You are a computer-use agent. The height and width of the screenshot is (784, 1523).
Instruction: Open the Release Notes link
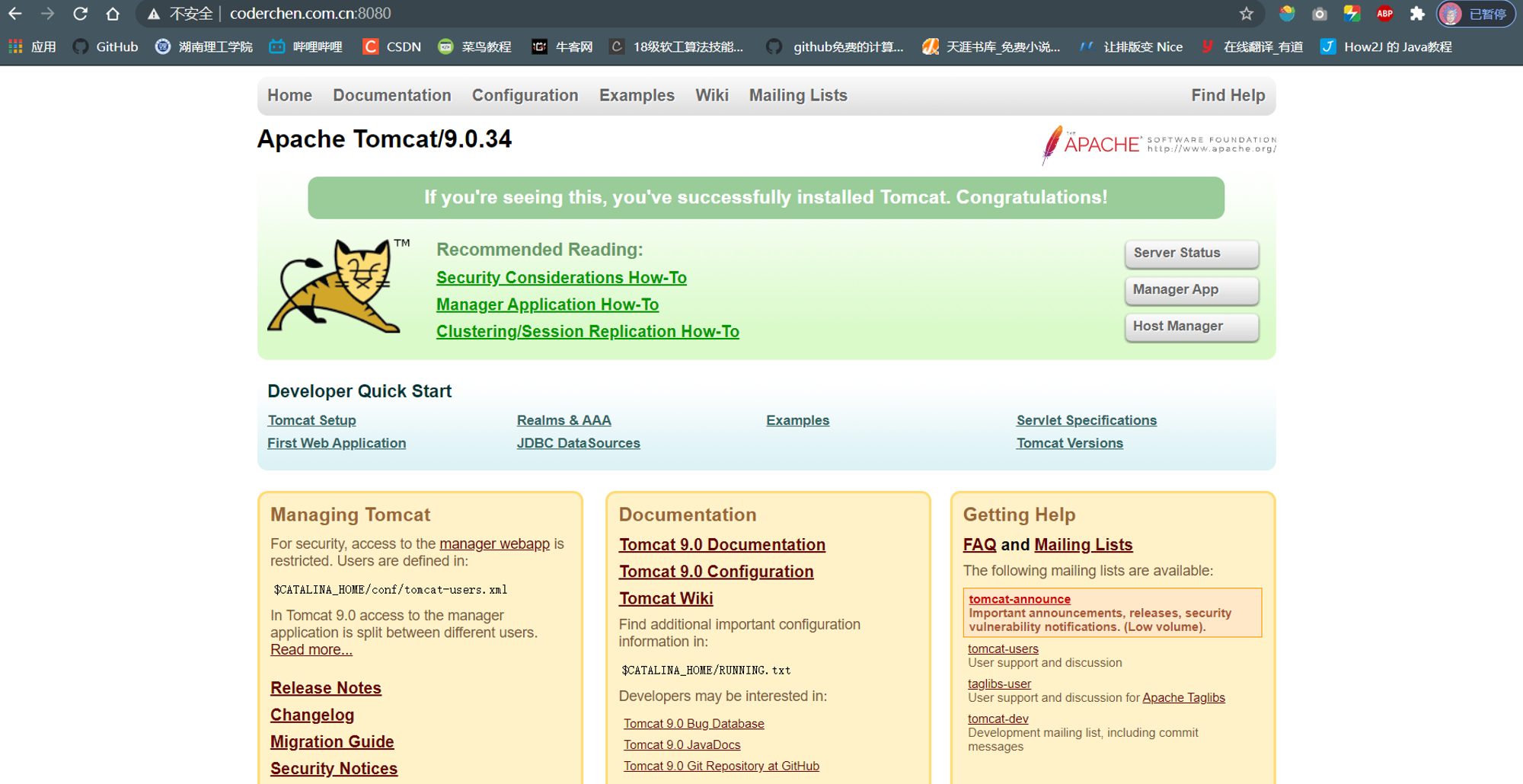[x=326, y=688]
